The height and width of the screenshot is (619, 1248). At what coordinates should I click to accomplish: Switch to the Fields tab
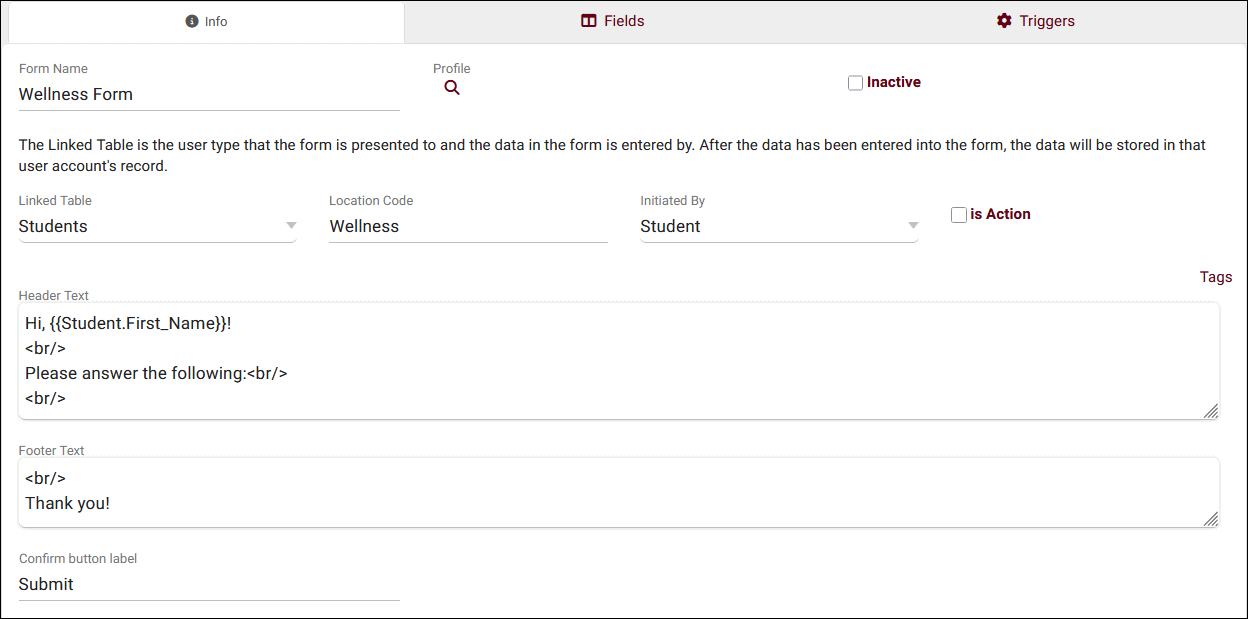pyautogui.click(x=613, y=21)
